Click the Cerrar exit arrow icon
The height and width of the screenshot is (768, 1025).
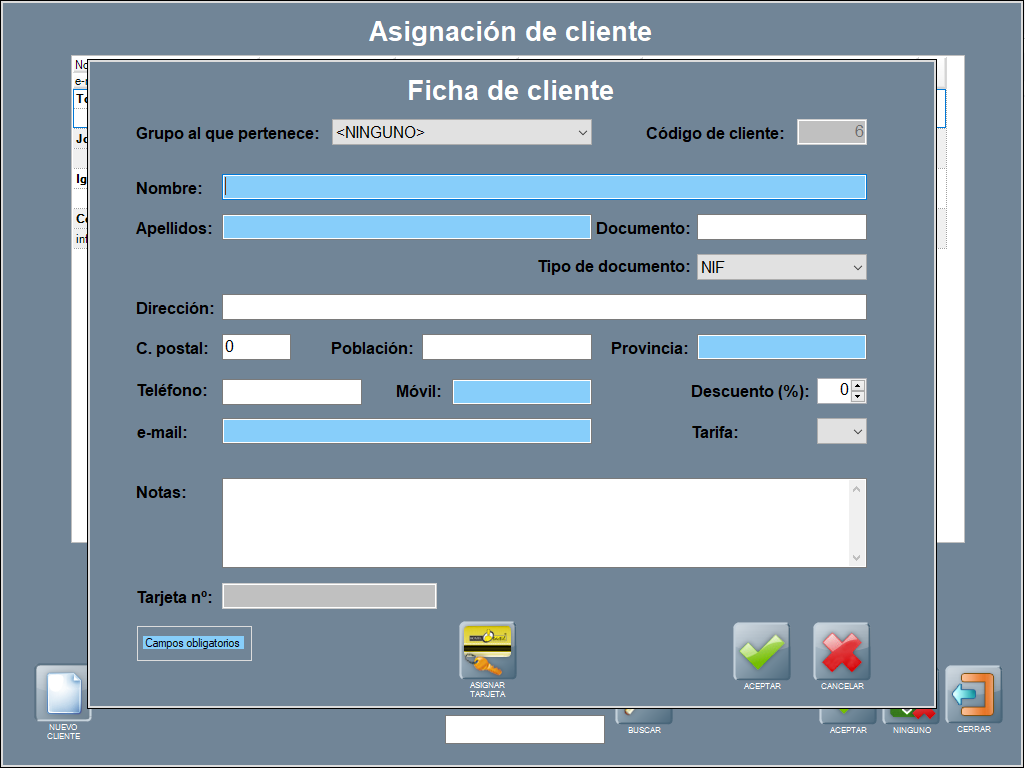[973, 694]
